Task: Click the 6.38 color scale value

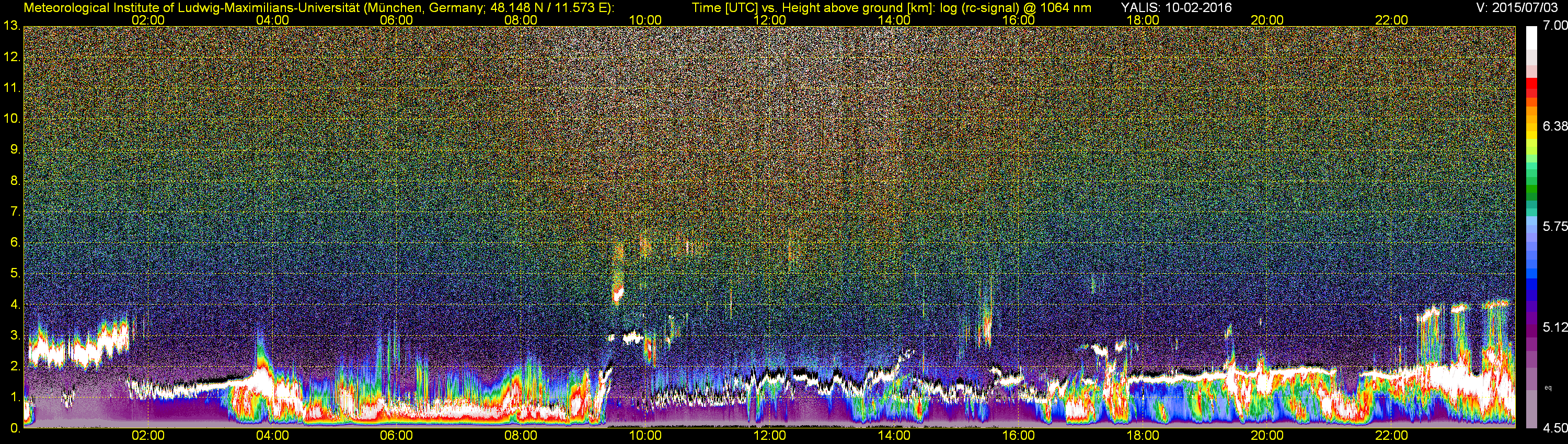Action: coord(1555,126)
